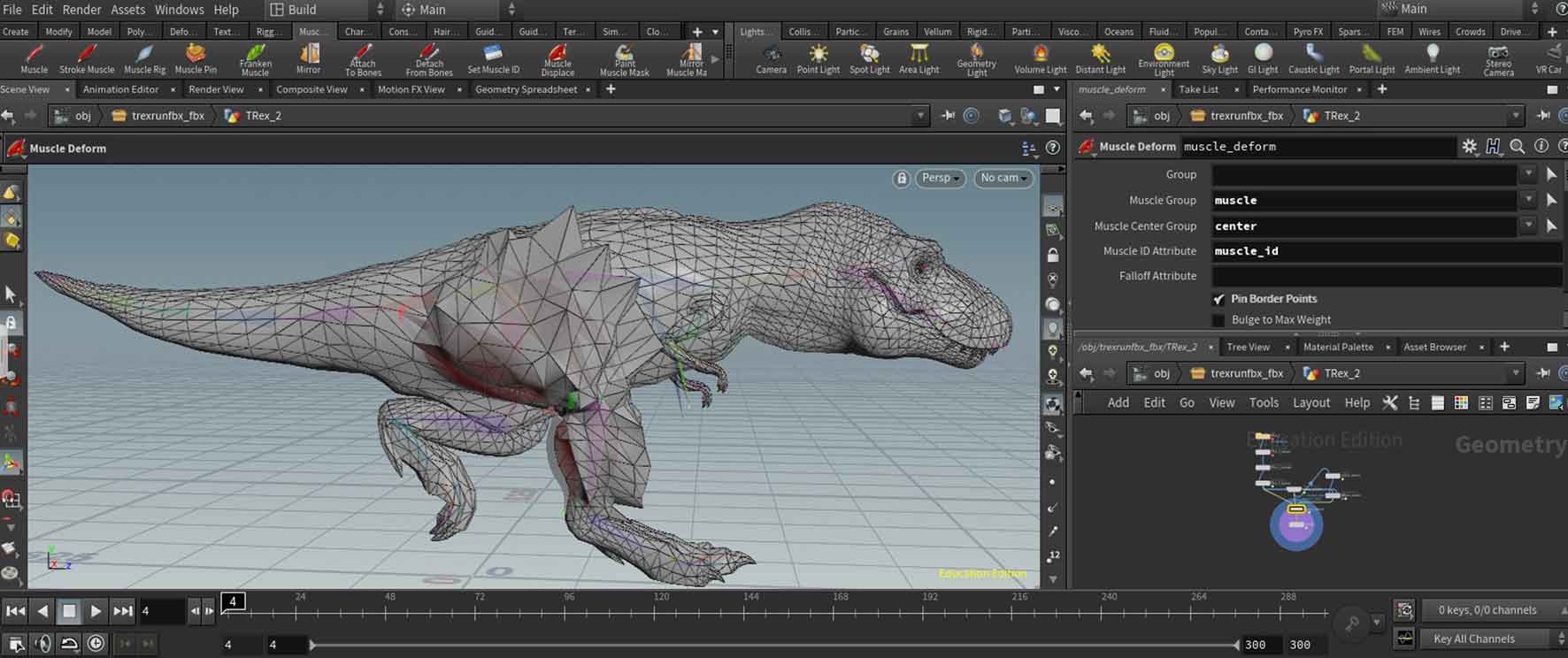Expand the Group parameter dropdown arrow
The height and width of the screenshot is (658, 1568).
(x=1528, y=174)
